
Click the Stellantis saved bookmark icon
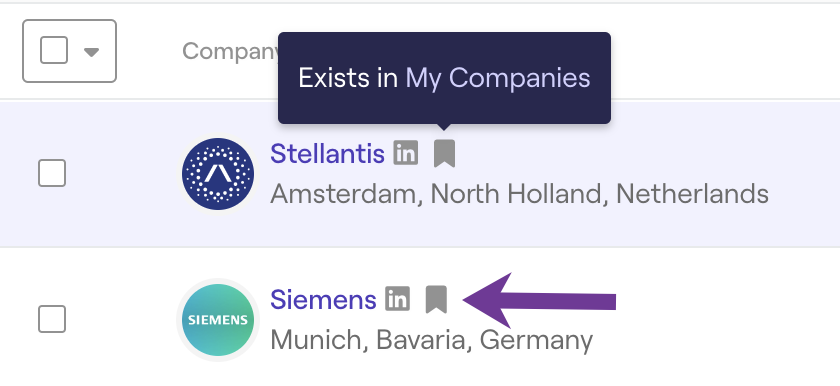444,154
